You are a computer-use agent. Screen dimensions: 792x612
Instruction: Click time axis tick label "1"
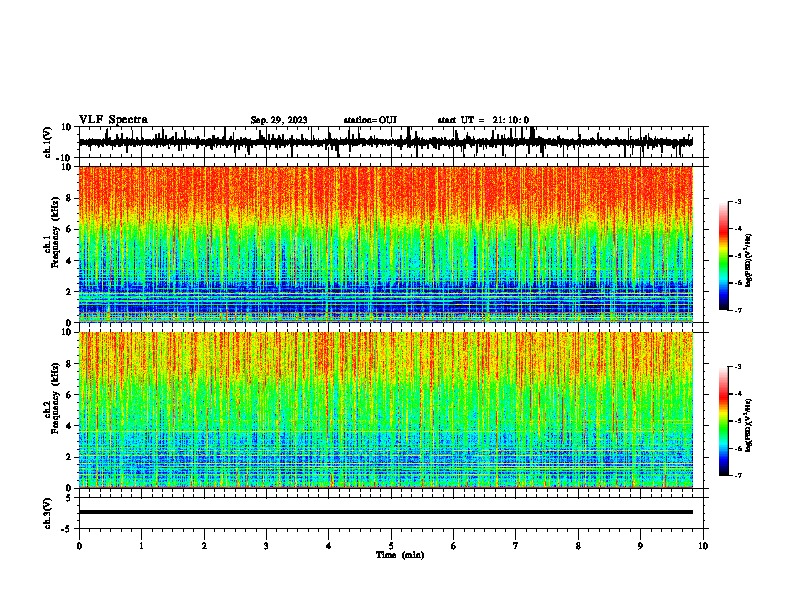[141, 546]
